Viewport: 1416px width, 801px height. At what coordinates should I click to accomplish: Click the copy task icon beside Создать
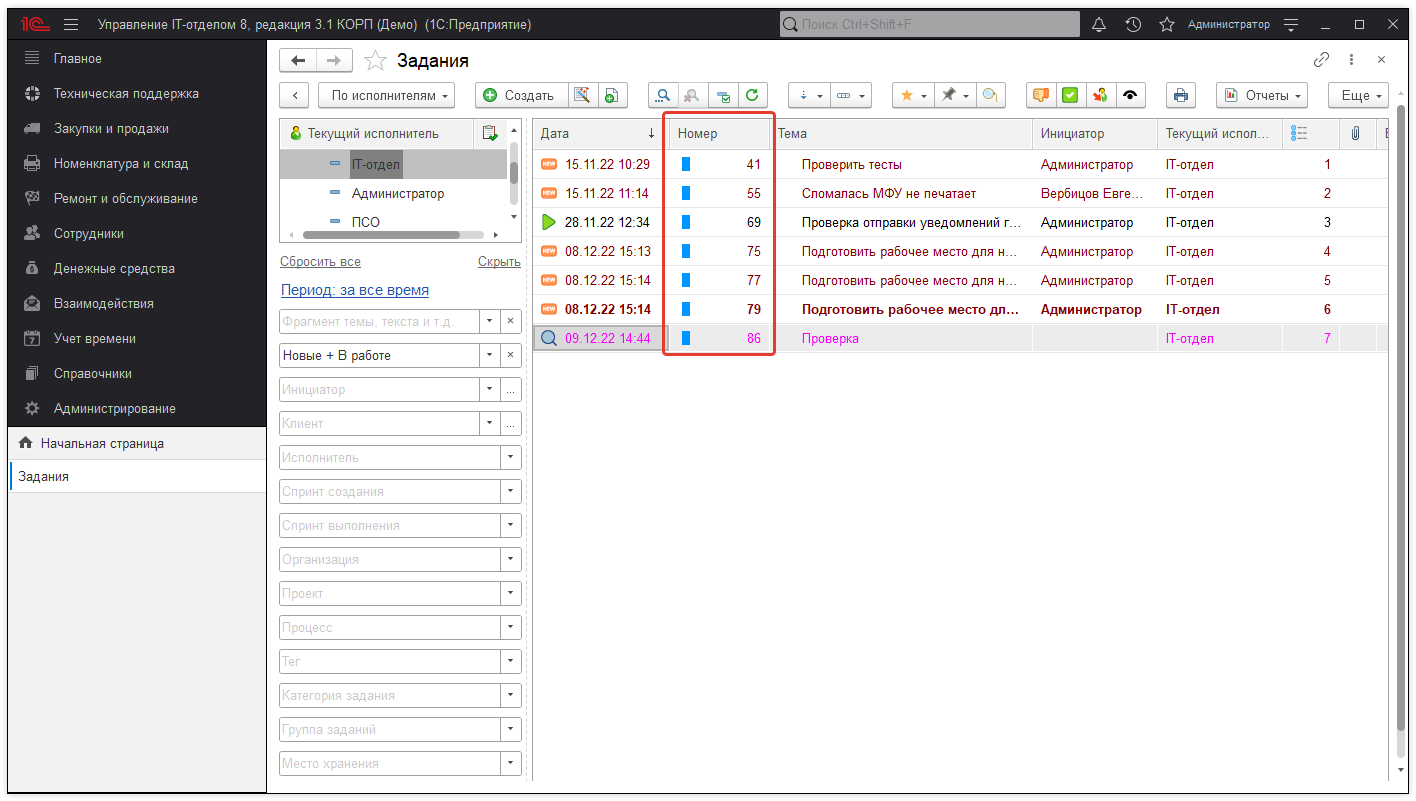611,96
